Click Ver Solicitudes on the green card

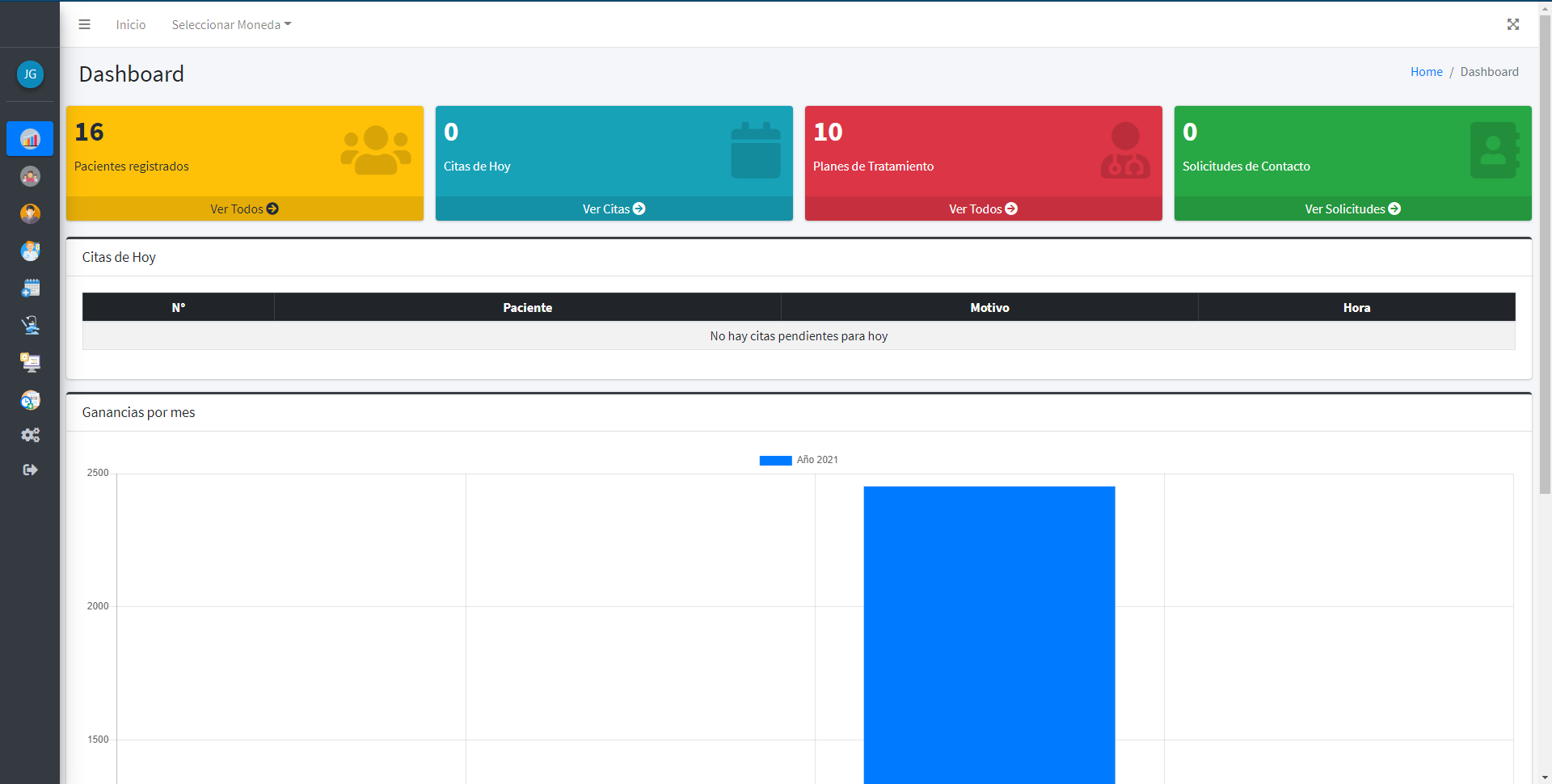coord(1352,209)
